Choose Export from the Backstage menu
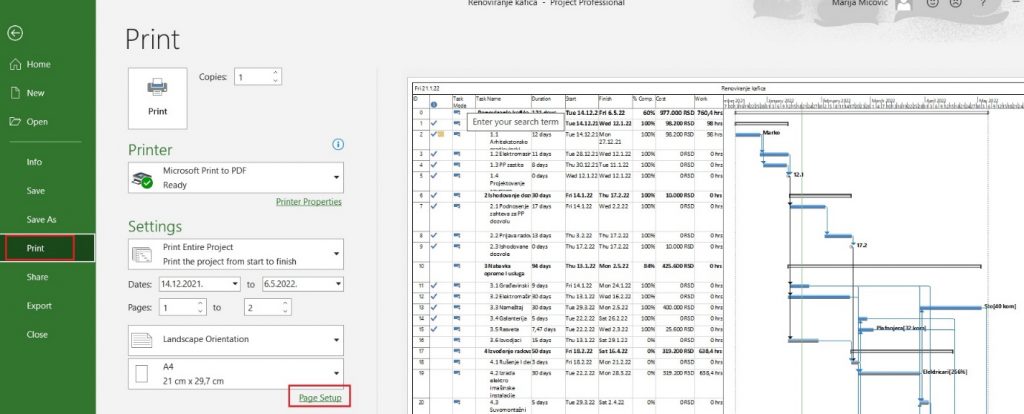The width and height of the screenshot is (1024, 414). pyautogui.click(x=39, y=306)
